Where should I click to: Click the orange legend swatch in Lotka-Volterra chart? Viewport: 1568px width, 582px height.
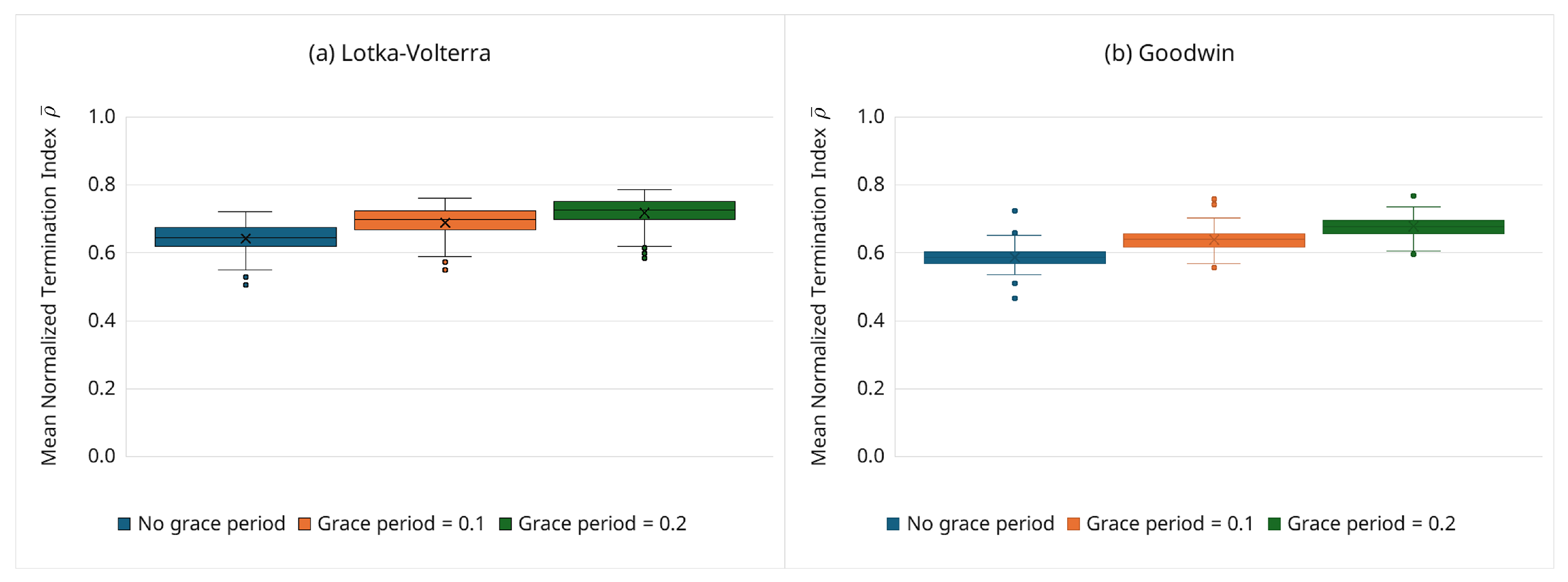[x=304, y=524]
